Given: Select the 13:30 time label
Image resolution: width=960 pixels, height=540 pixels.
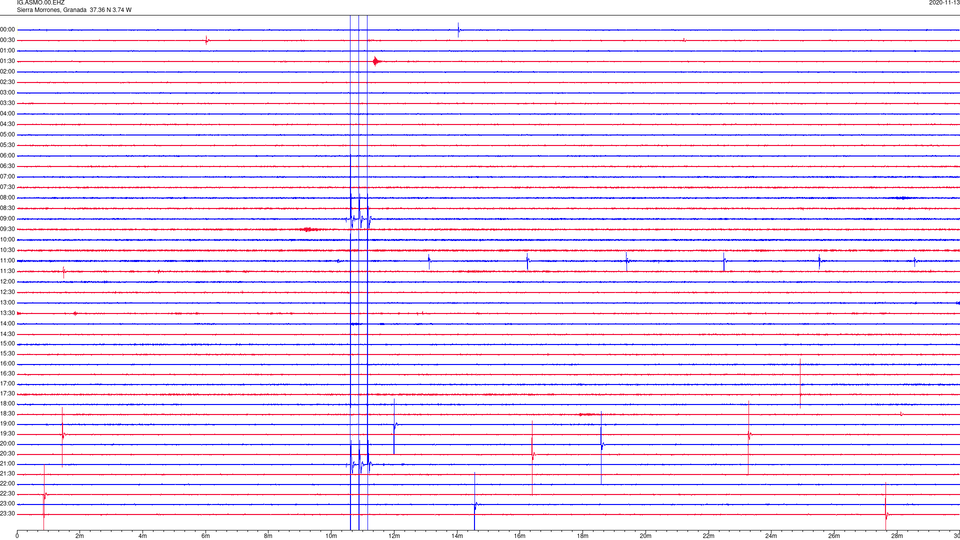Looking at the screenshot, I should [8, 313].
